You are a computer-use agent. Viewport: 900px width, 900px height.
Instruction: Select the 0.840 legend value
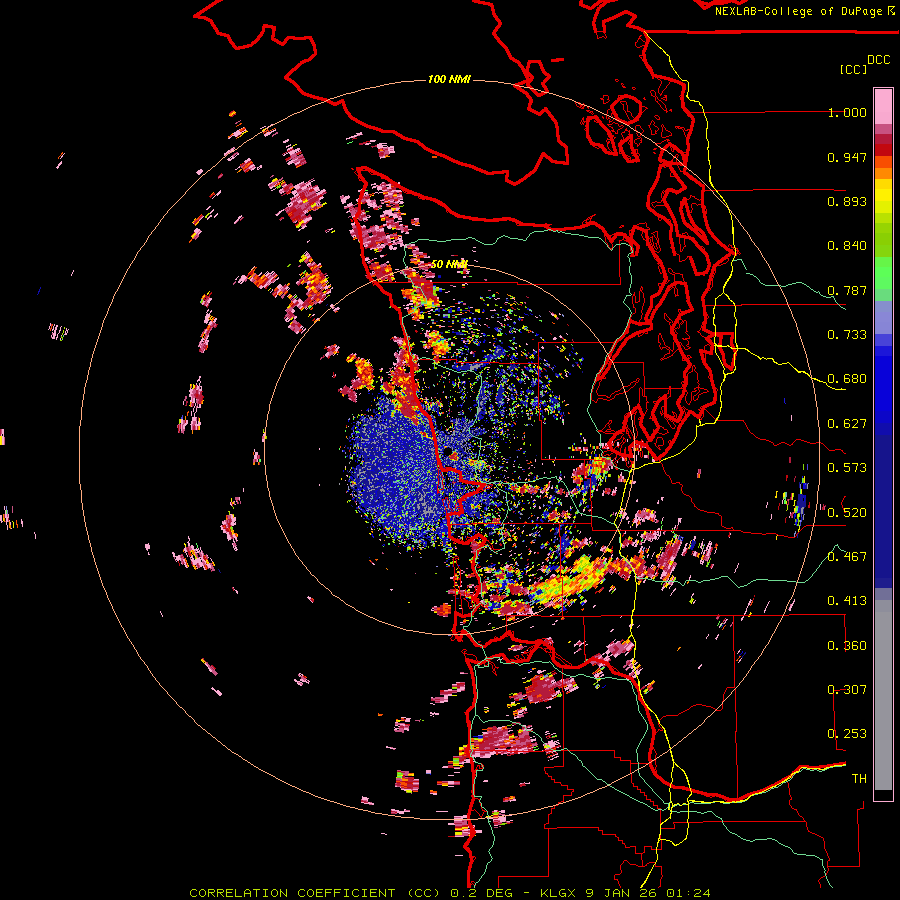coord(847,246)
